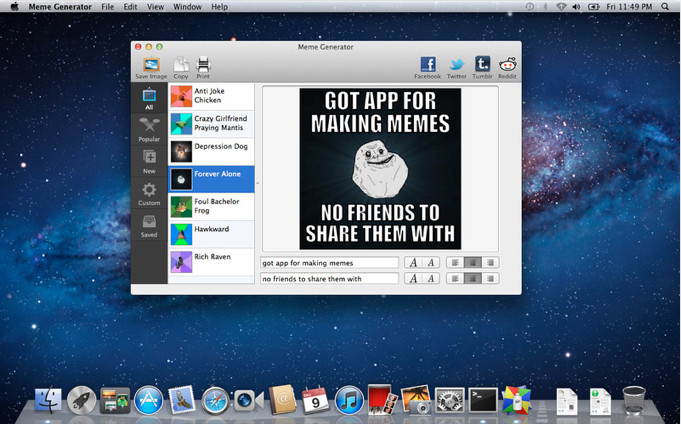
Task: Decrease the bottom text font size
Action: (431, 278)
